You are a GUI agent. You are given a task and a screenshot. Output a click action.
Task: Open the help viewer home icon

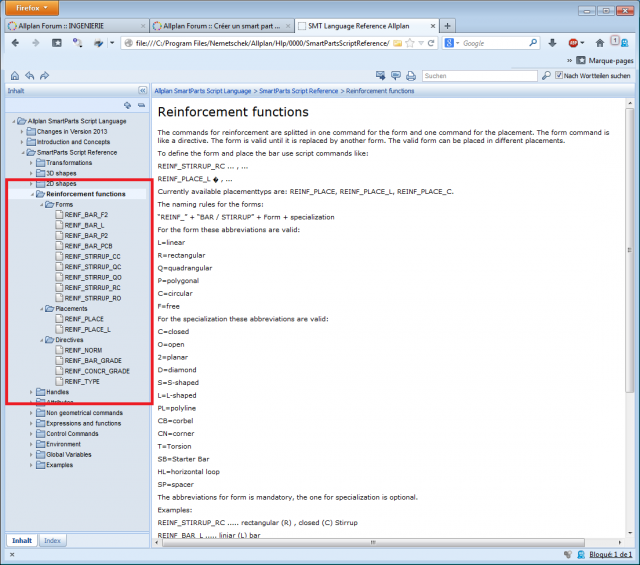coord(15,76)
